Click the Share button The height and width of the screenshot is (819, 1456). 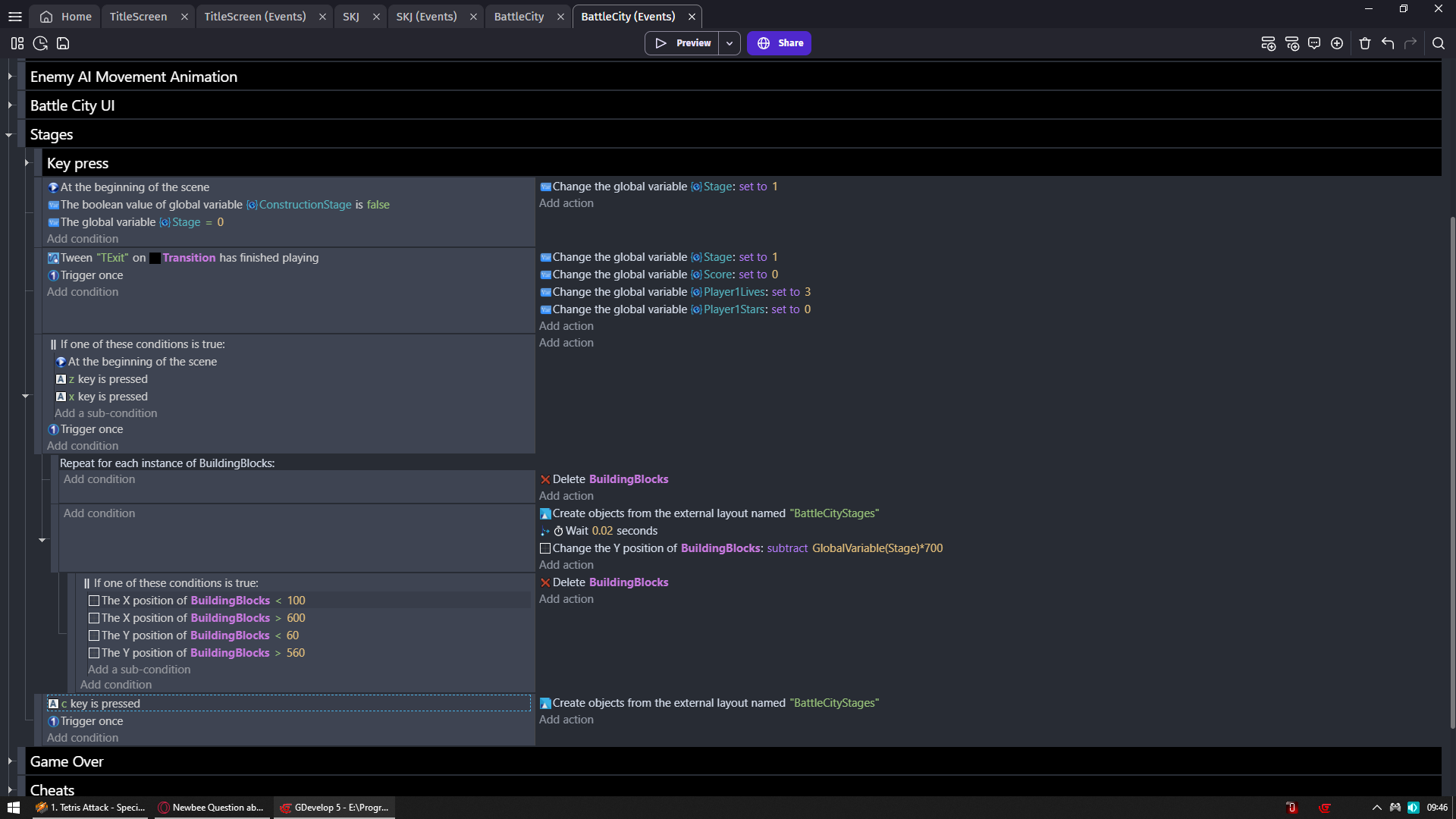[780, 43]
